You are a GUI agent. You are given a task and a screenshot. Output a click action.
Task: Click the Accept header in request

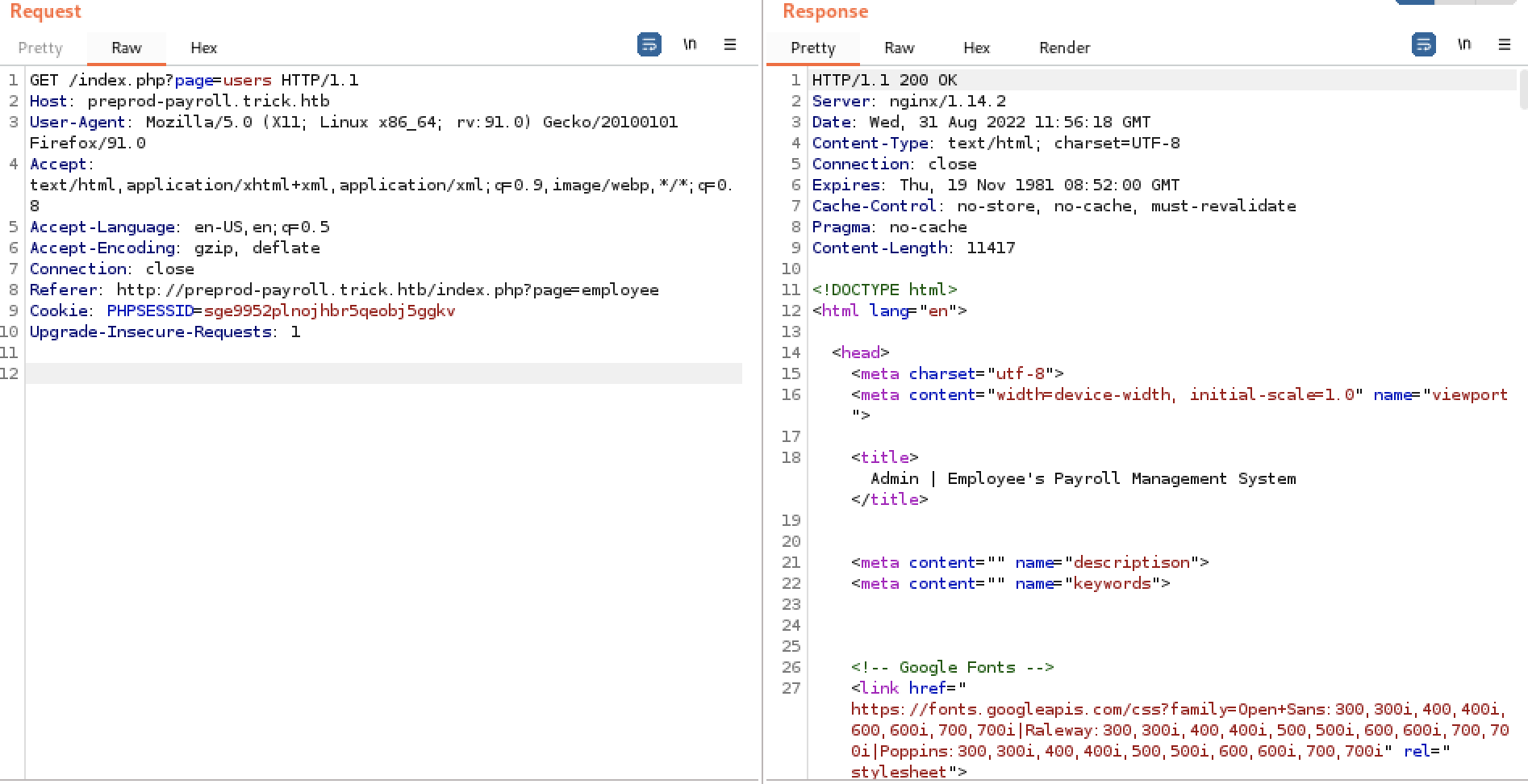(381, 185)
